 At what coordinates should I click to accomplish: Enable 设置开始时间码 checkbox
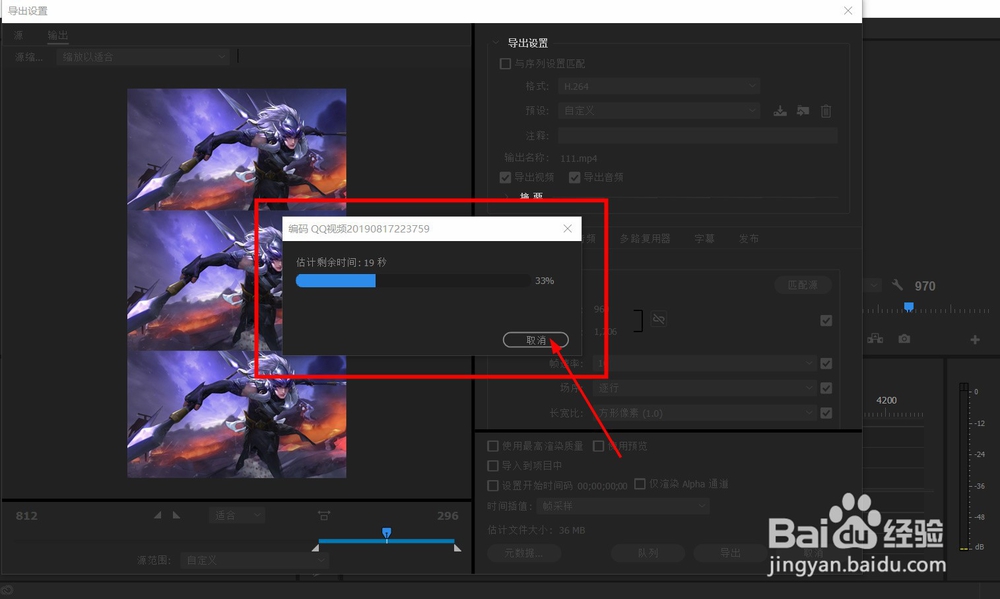click(492, 485)
